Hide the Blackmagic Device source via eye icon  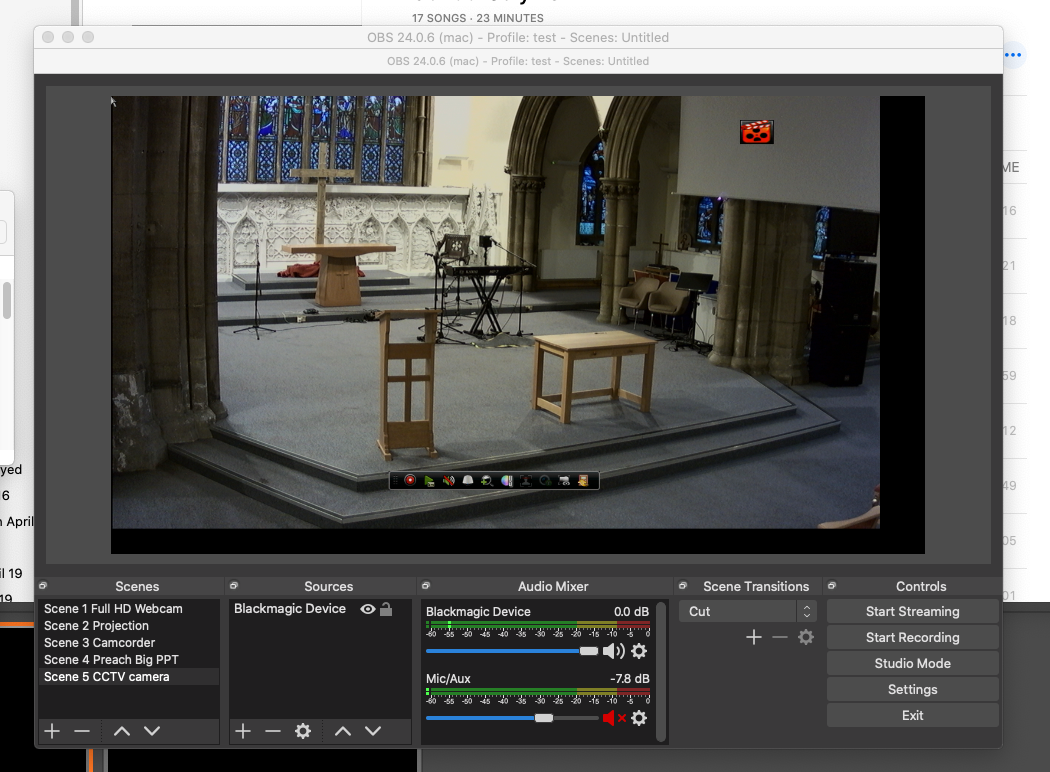click(368, 609)
